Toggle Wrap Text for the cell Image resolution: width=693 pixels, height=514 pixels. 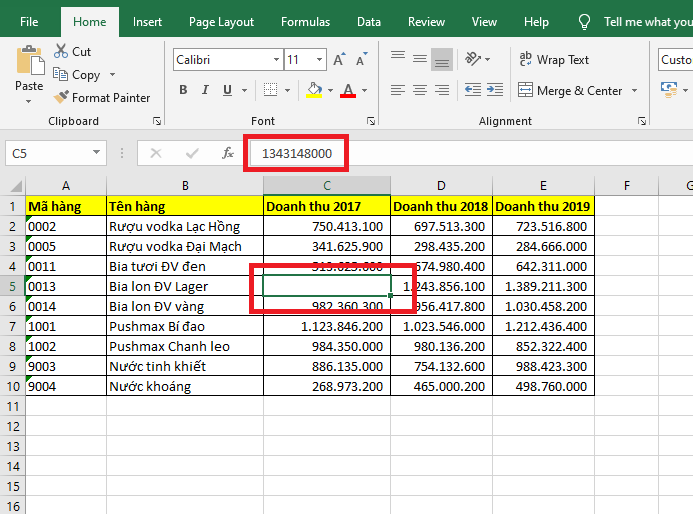pos(553,60)
